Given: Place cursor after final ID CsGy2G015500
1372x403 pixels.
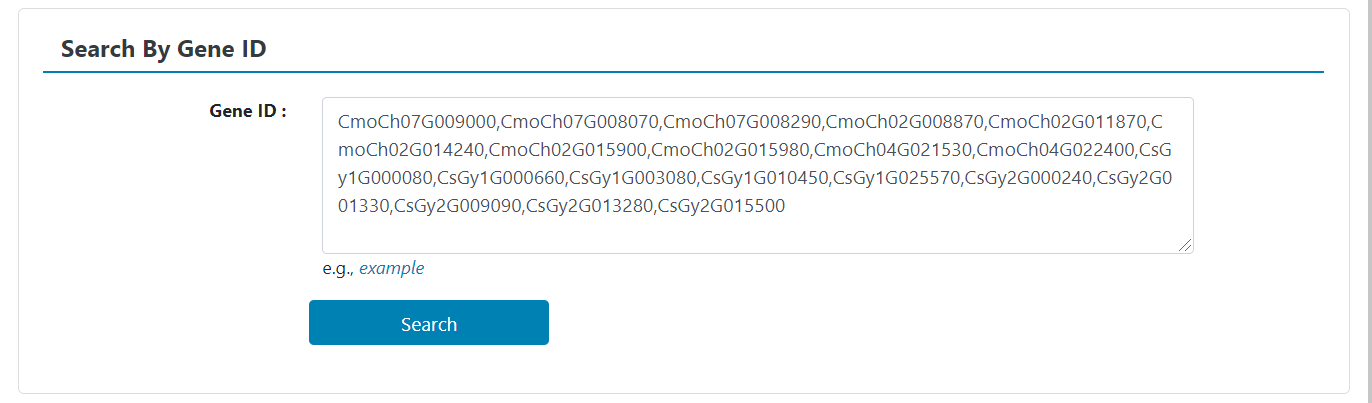Looking at the screenshot, I should [786, 206].
